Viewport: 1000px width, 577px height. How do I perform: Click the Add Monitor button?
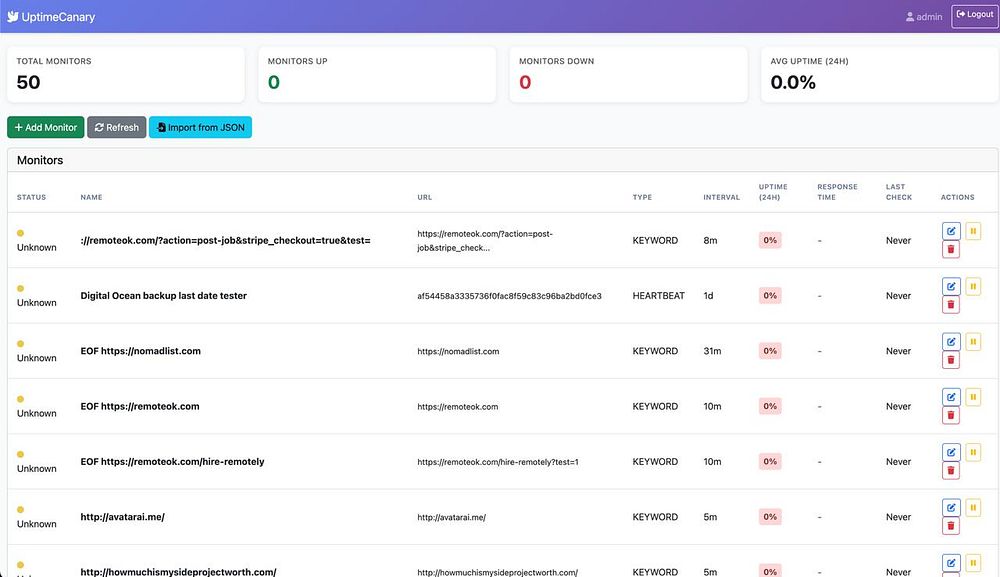45,127
